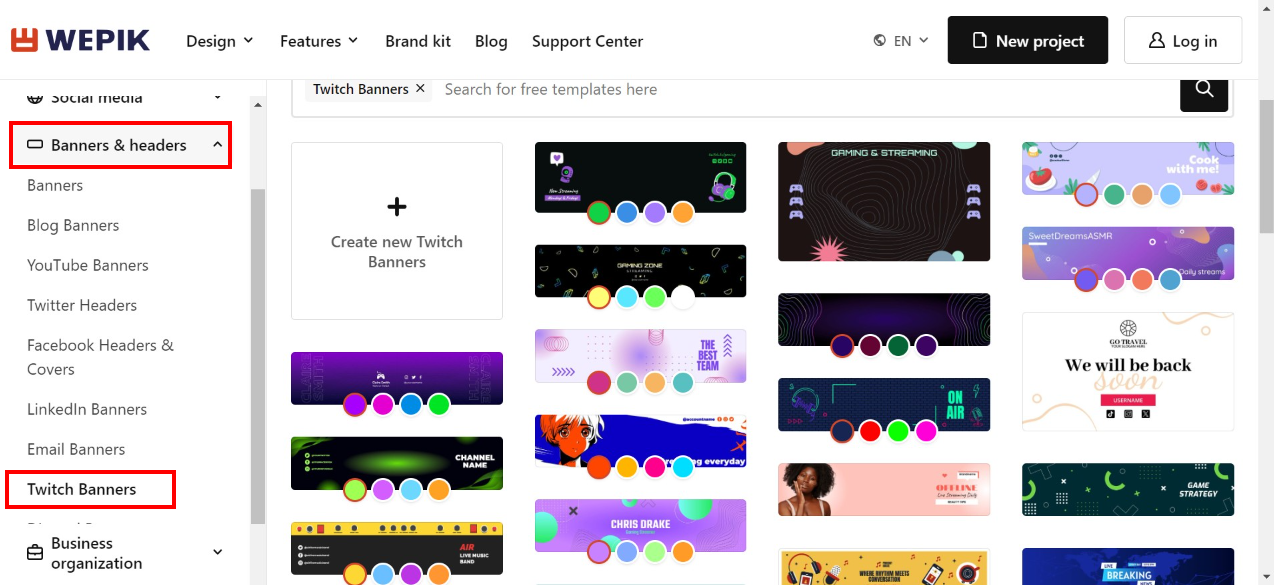Click the Business organization briefcase icon

tap(35, 553)
